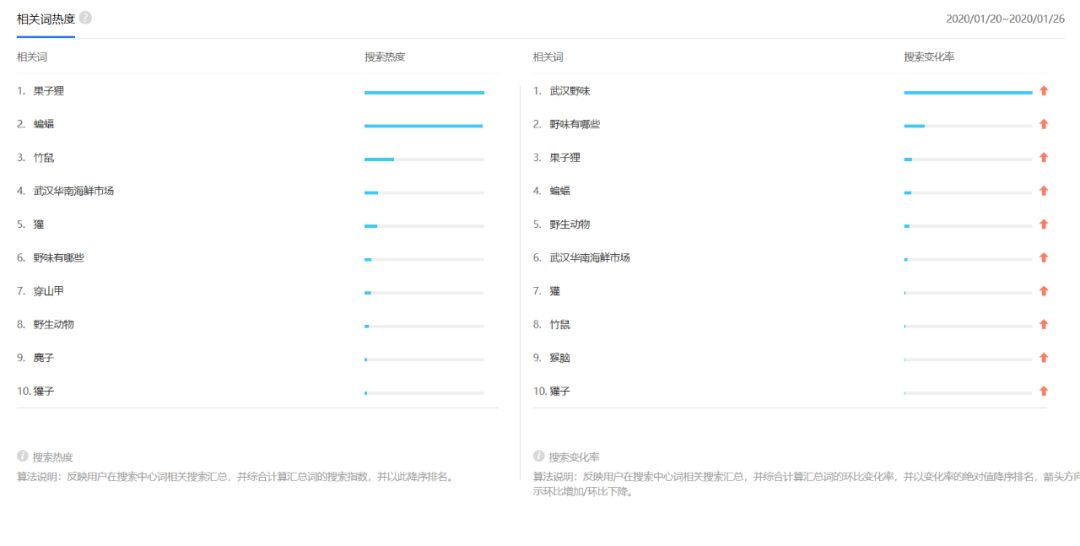
Task: Open the help icon beside 相关词热度
Action: click(x=85, y=18)
